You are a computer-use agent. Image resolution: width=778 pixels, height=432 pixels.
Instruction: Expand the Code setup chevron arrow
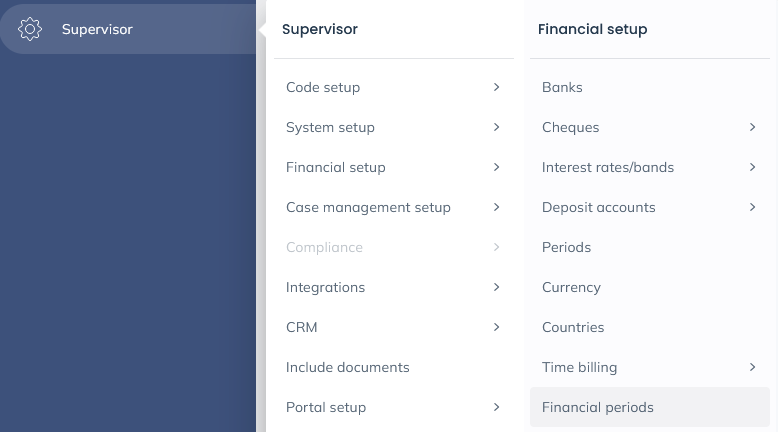coord(496,87)
